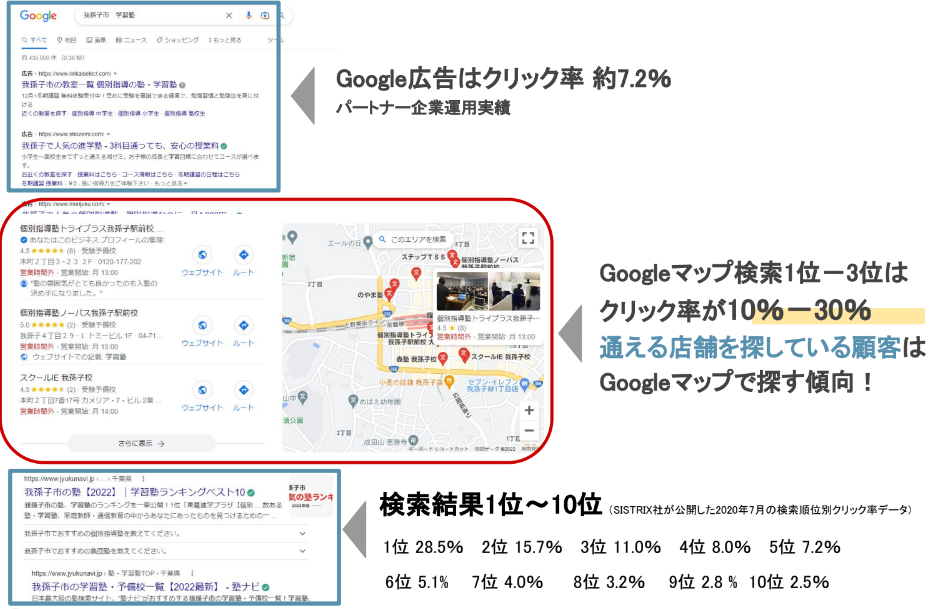This screenshot has height=609, width=935.
Task: Click the result's 塾ランキング thumbnail image
Action: click(x=311, y=497)
